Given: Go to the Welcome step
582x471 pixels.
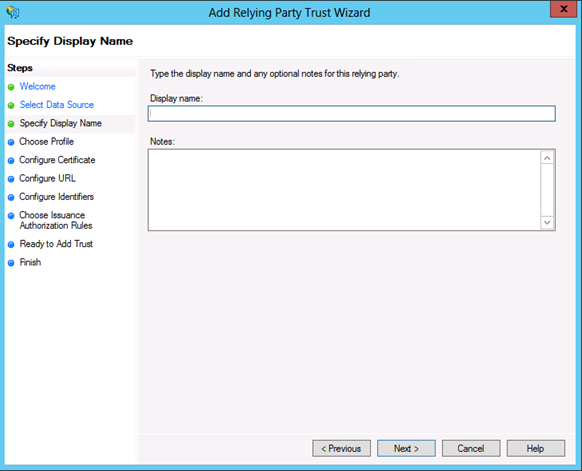Looking at the screenshot, I should coord(37,86).
